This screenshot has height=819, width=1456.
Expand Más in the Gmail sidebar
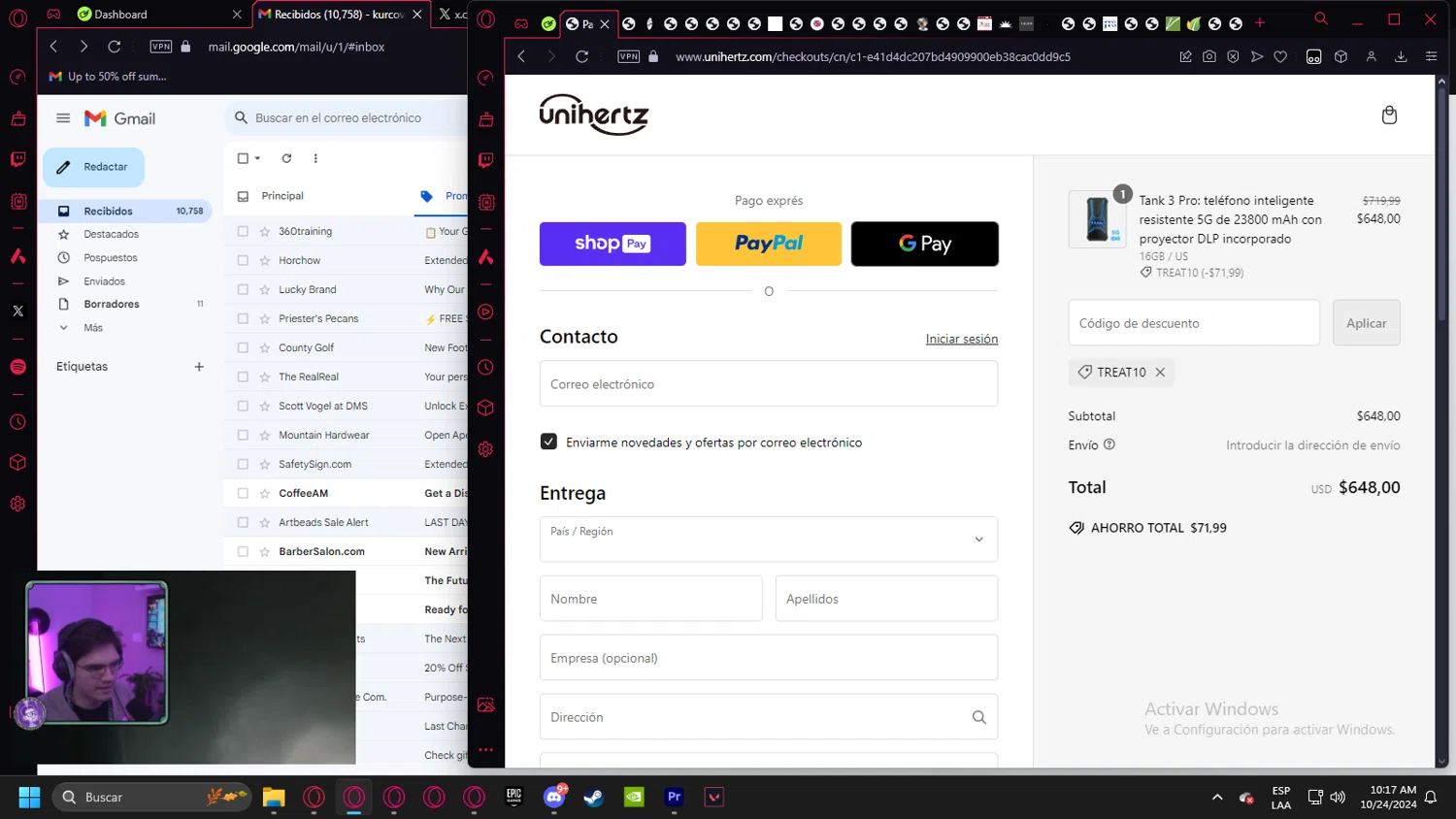tap(93, 328)
